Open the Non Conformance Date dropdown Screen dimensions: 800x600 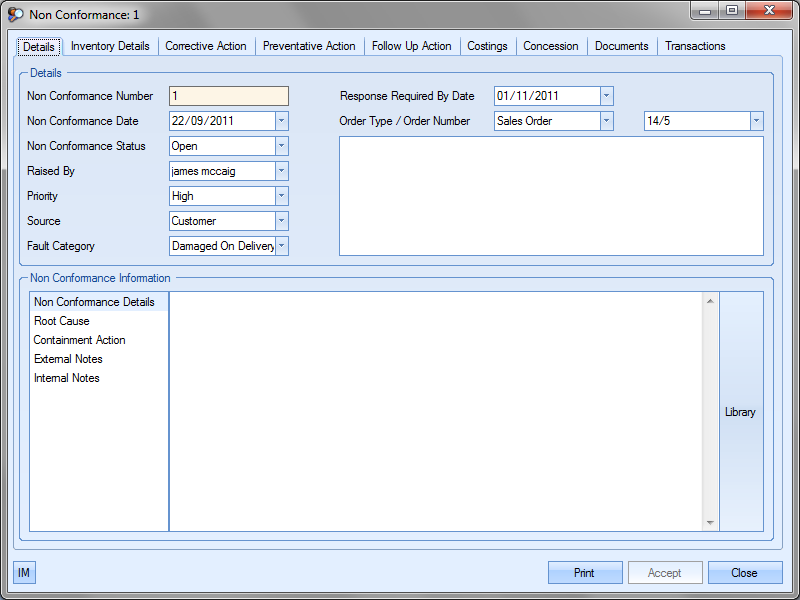click(281, 121)
